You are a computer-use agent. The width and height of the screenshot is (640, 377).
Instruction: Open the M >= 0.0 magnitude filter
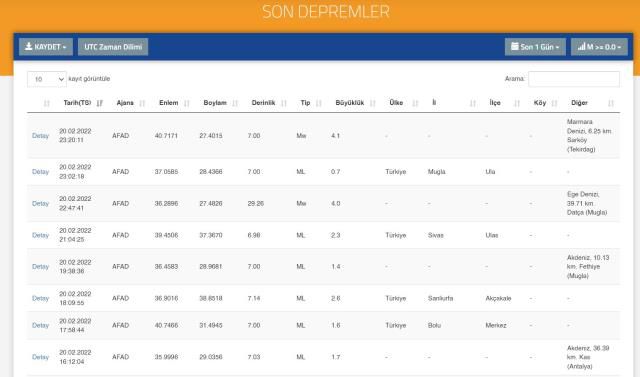tap(599, 47)
